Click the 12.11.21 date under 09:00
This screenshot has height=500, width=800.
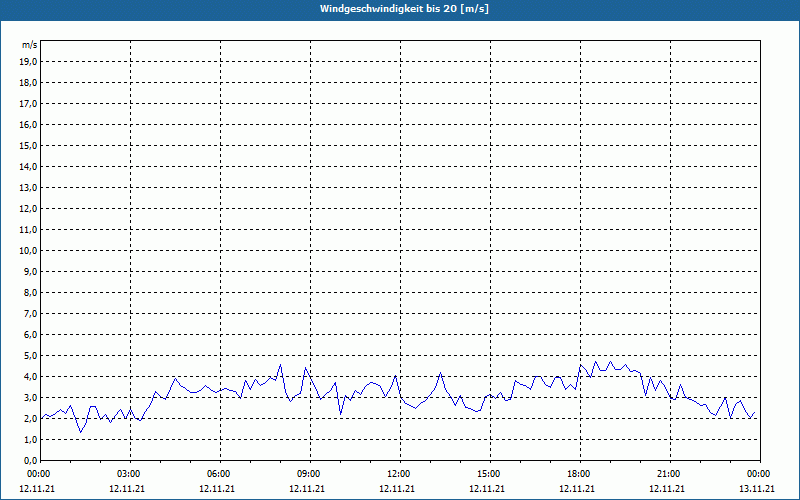pos(307,489)
